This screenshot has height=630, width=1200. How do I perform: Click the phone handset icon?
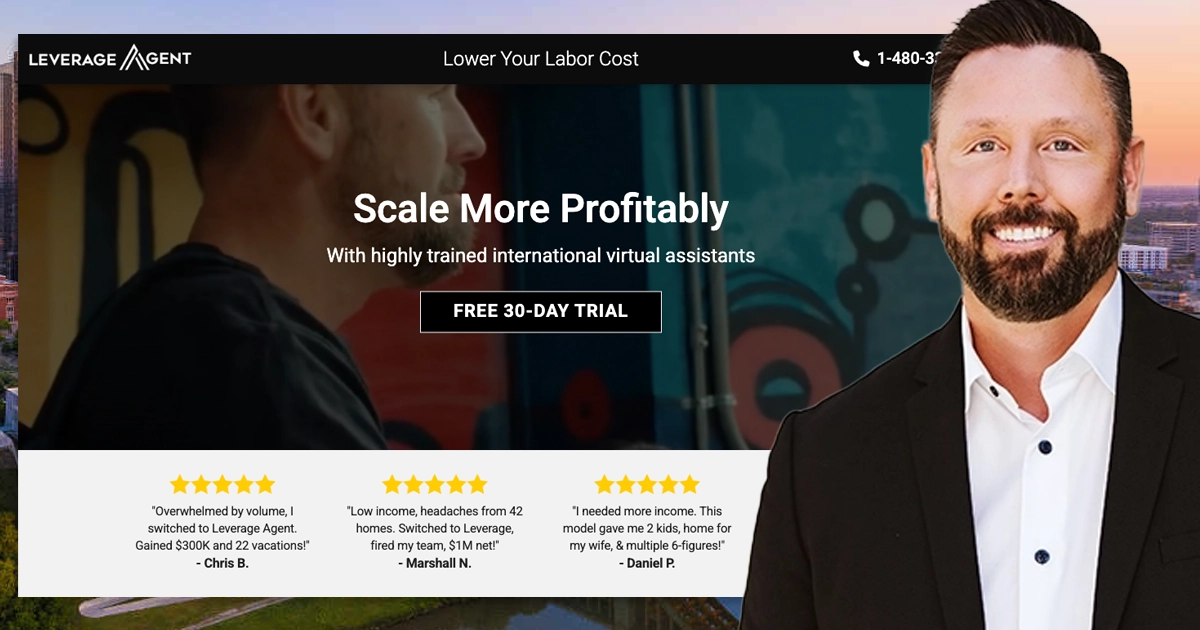pyautogui.click(x=861, y=59)
